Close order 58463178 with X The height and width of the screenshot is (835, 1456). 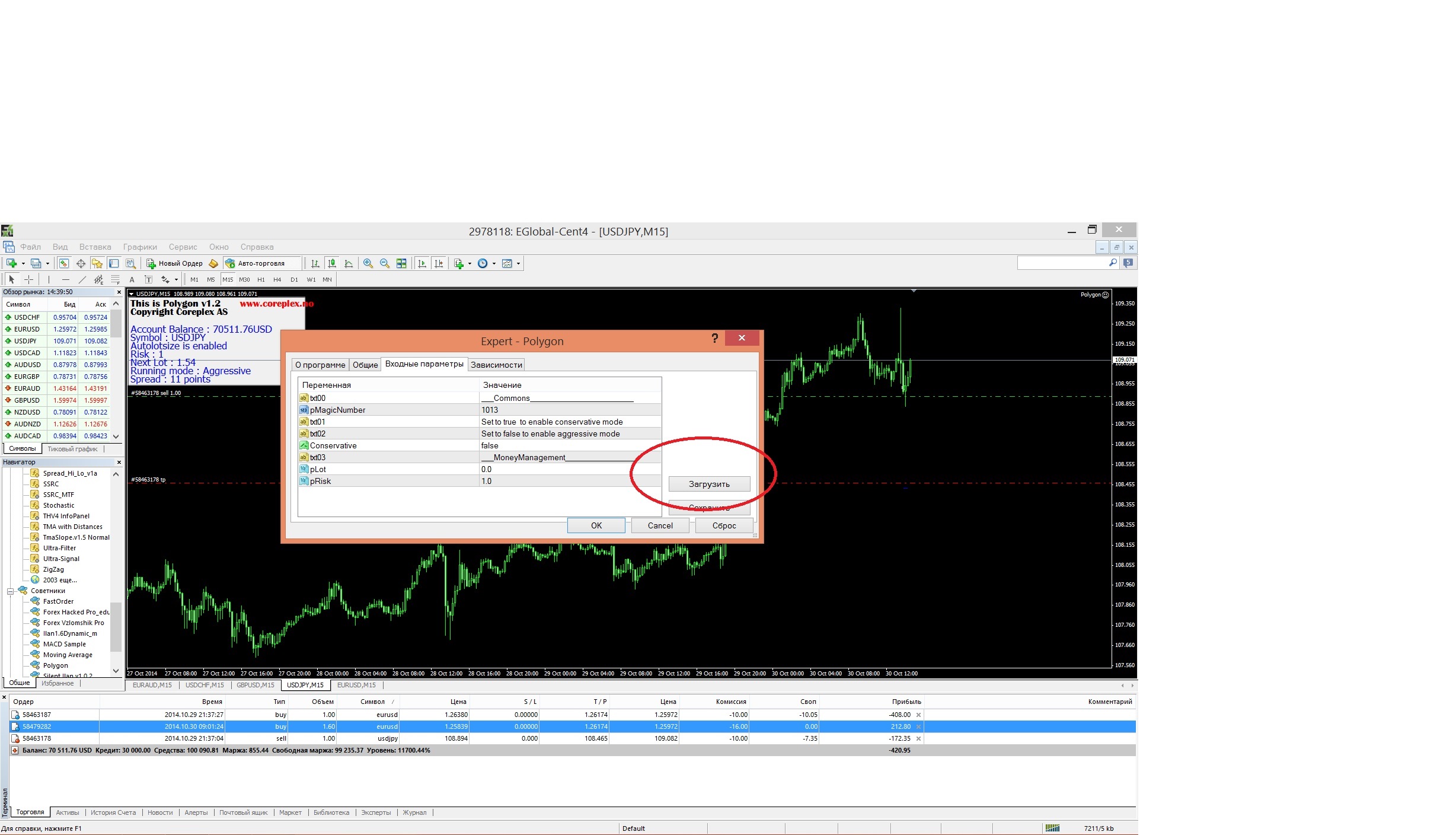point(918,738)
